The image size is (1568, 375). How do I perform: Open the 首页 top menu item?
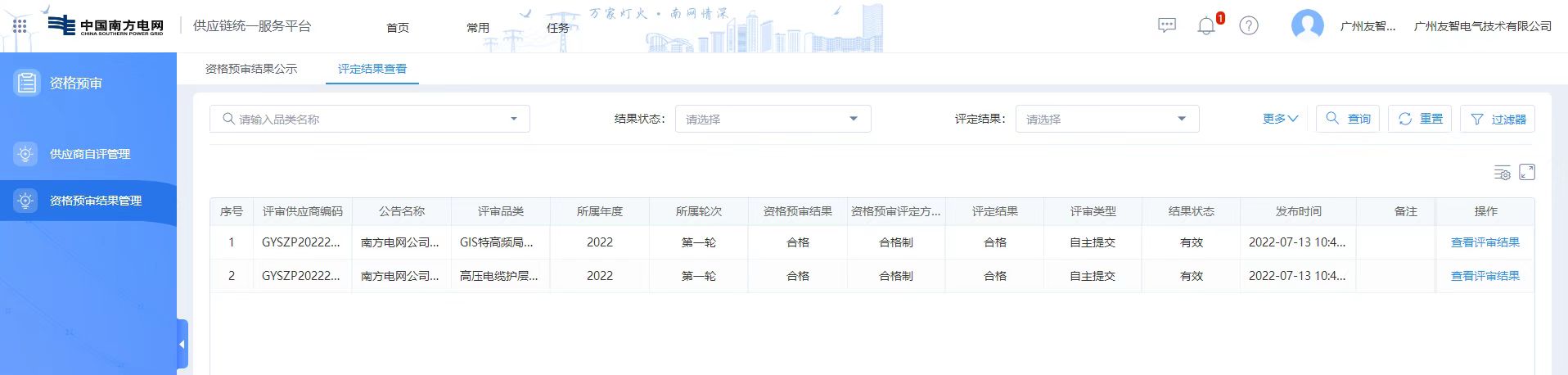click(x=398, y=27)
